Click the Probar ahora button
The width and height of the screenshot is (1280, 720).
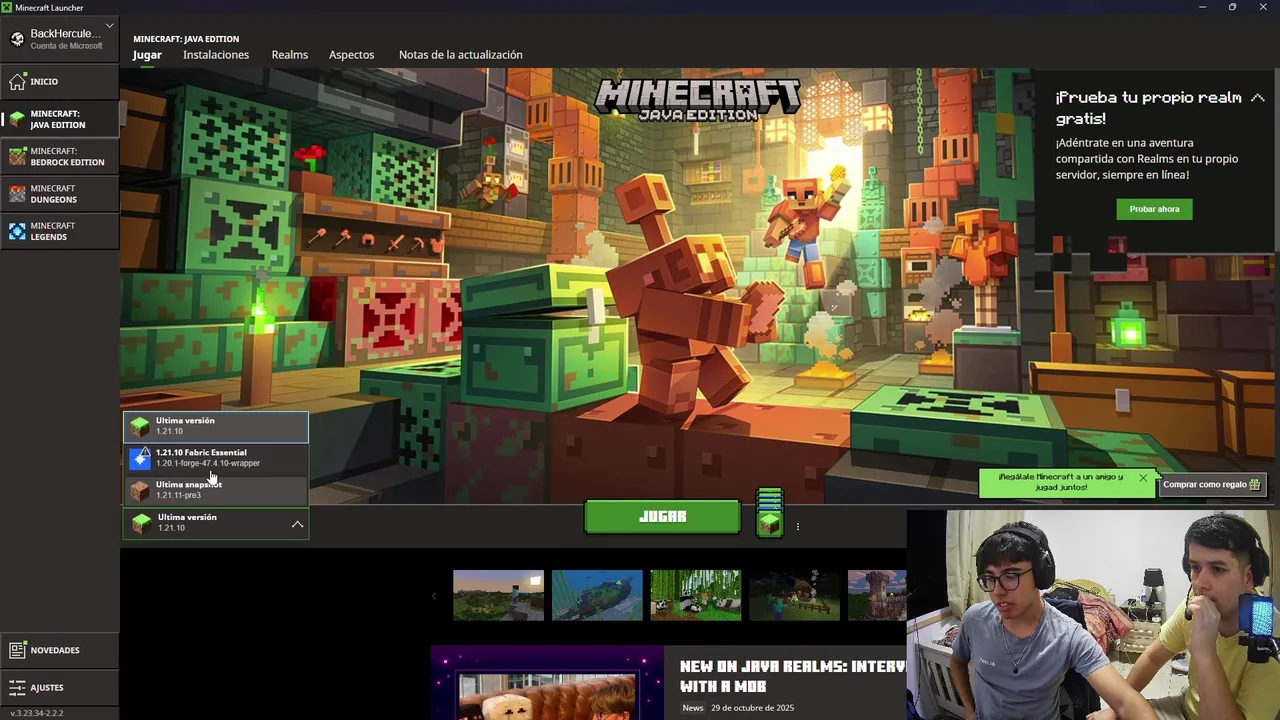coord(1154,209)
